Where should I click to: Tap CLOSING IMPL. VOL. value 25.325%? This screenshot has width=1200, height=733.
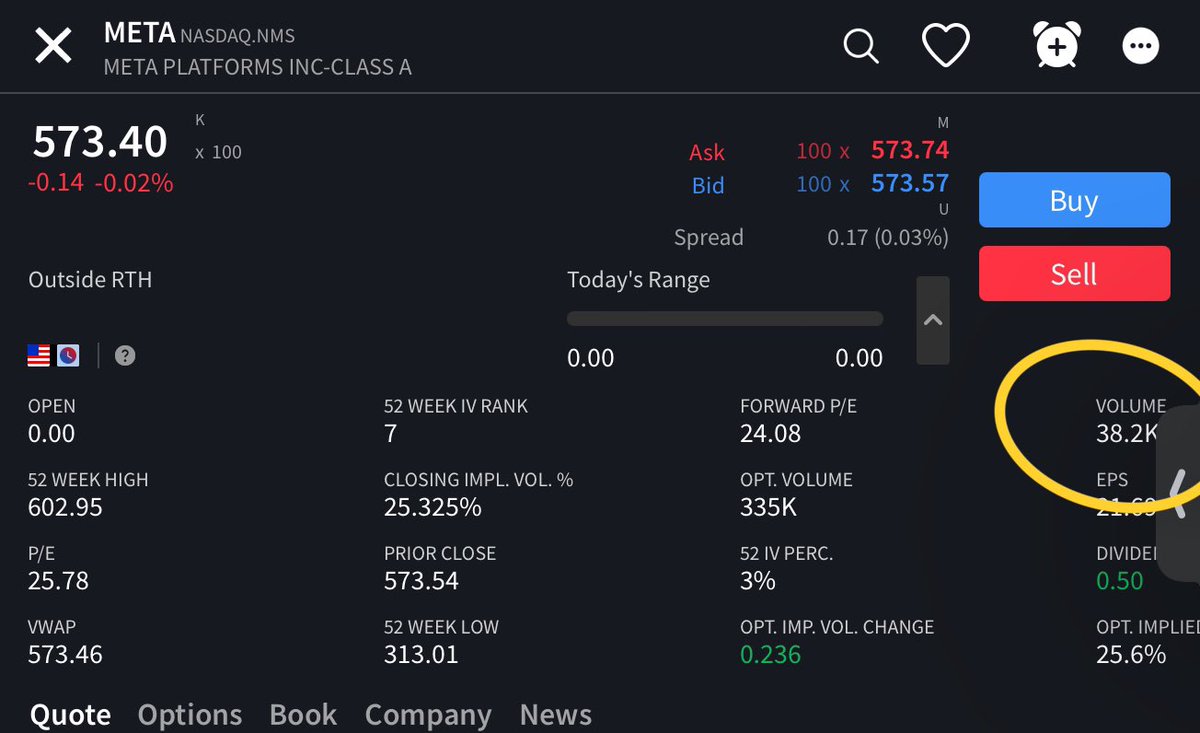433,507
